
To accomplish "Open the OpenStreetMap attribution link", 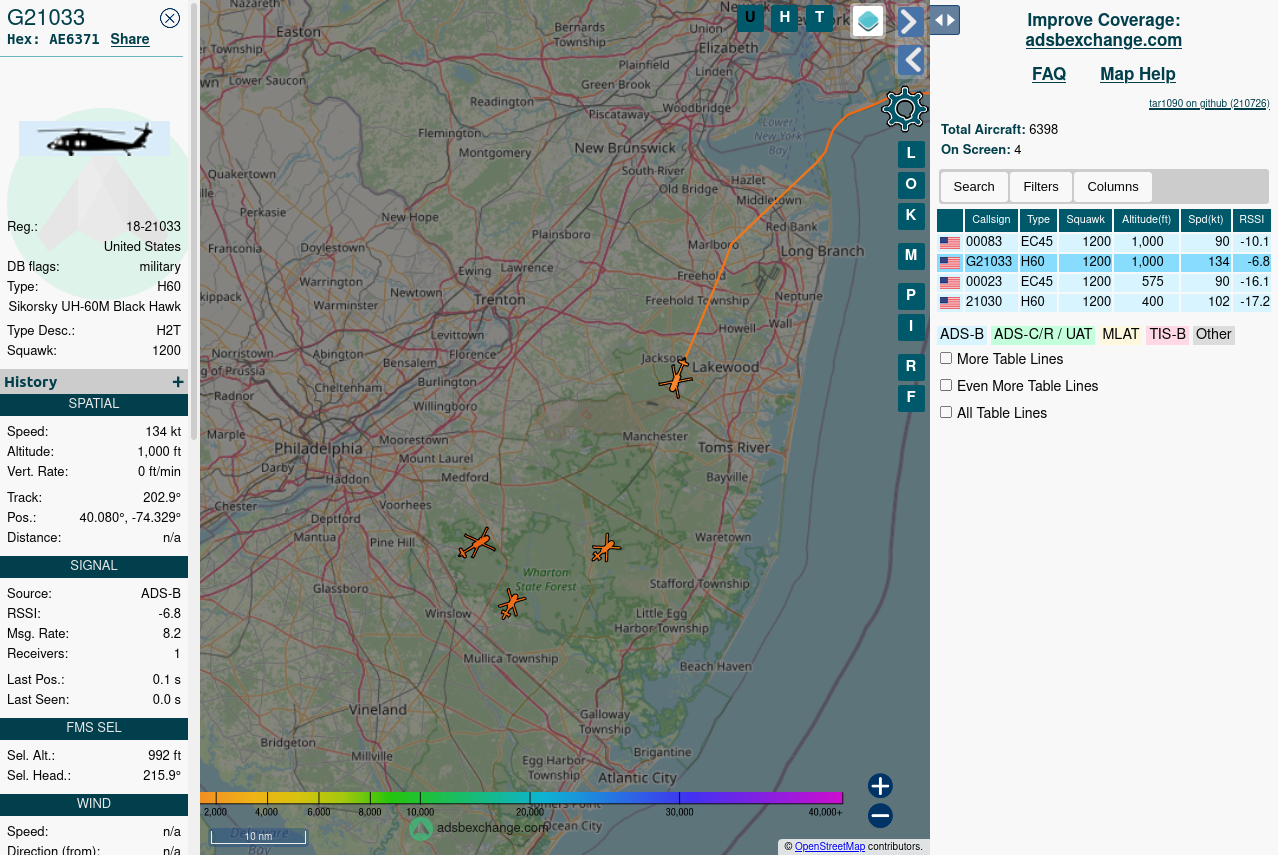I will [x=830, y=847].
